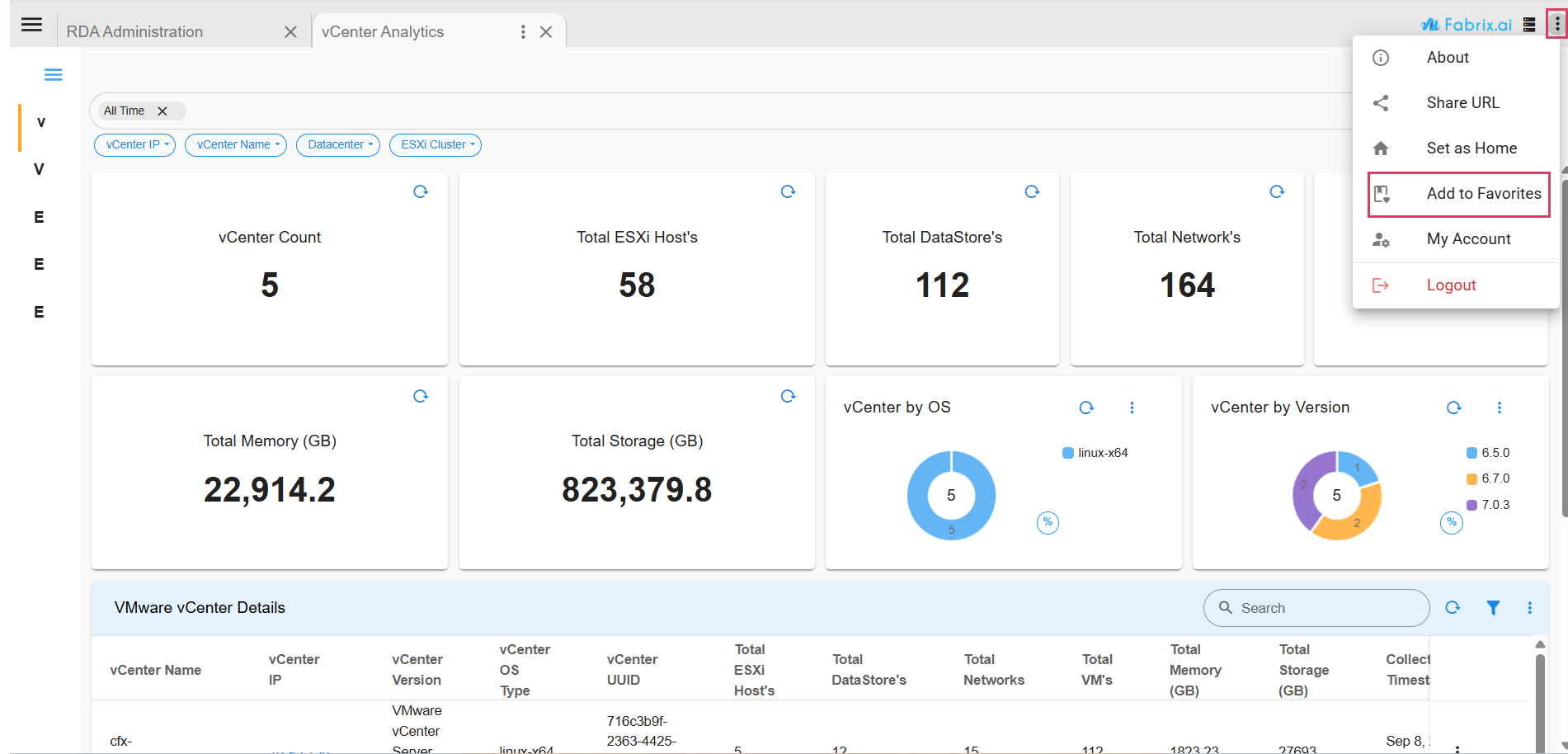The width and height of the screenshot is (1568, 754).
Task: Refresh the Total ESXi Host's widget
Action: click(x=788, y=192)
